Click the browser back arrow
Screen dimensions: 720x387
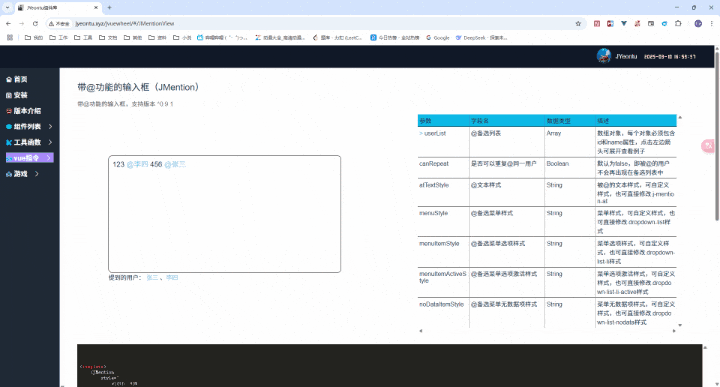pos(8,23)
